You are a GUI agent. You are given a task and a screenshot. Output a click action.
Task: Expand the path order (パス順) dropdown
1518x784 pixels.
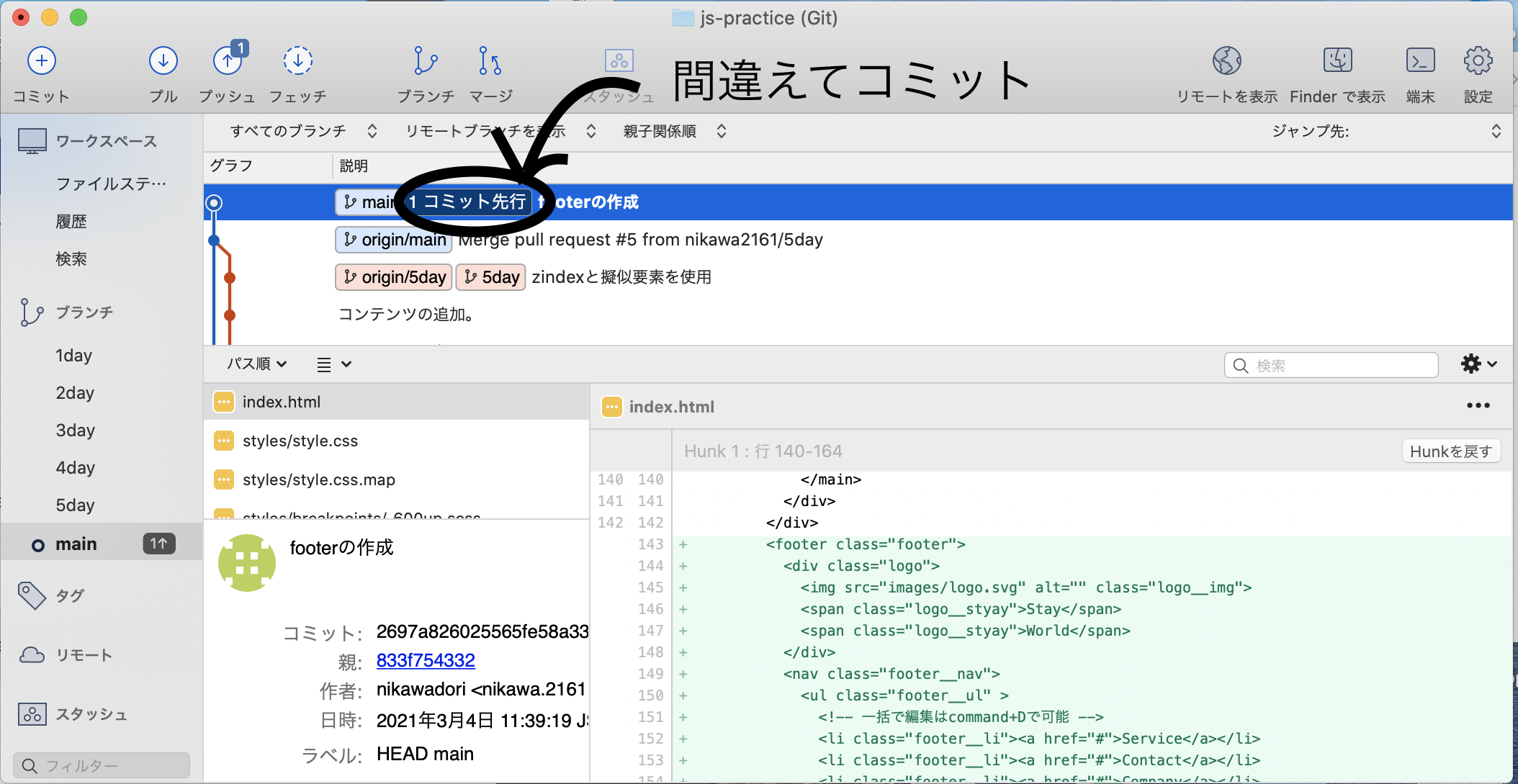pyautogui.click(x=257, y=364)
